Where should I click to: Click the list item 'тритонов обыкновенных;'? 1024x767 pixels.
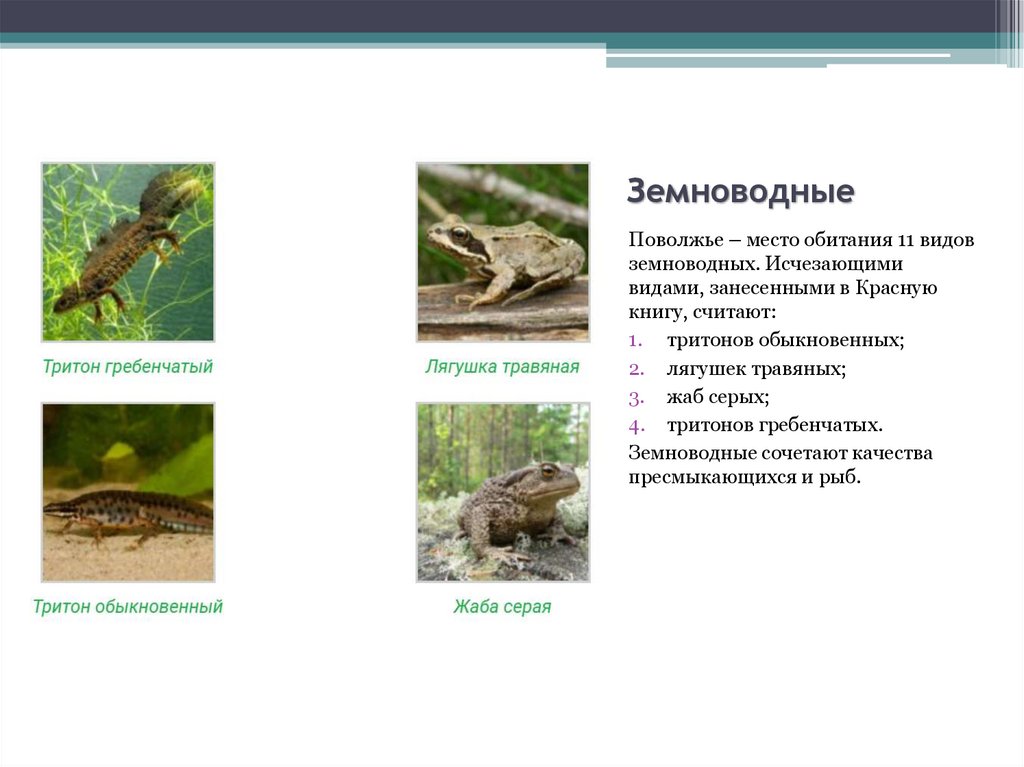785,340
